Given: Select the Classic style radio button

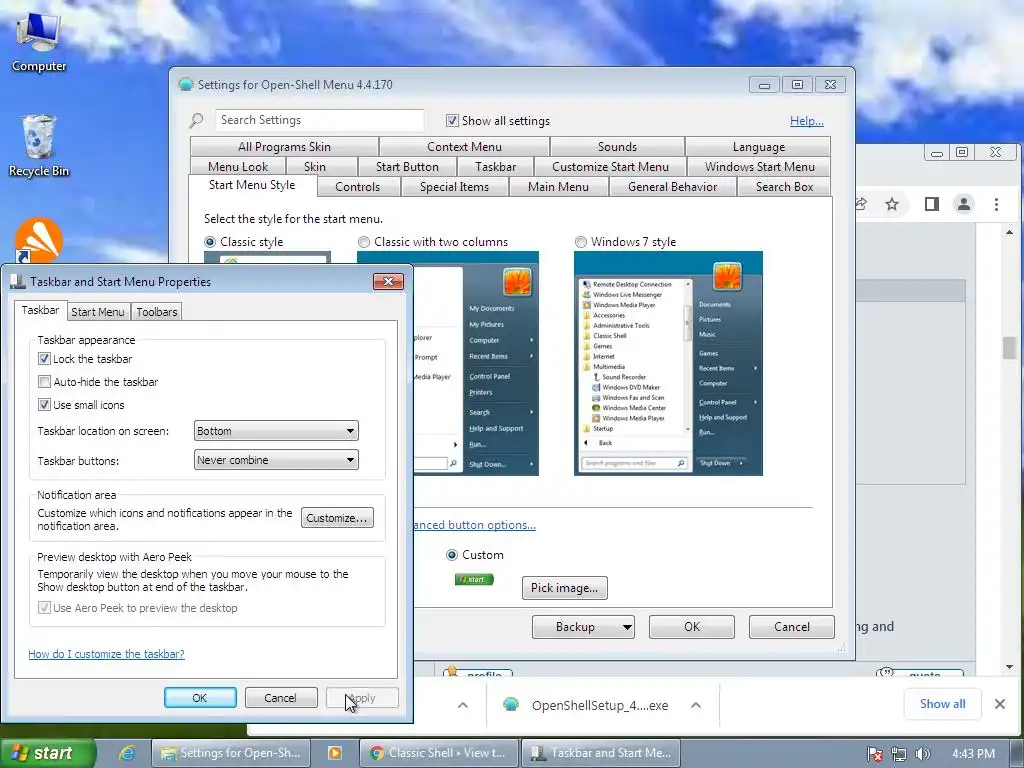Looking at the screenshot, I should pos(210,242).
